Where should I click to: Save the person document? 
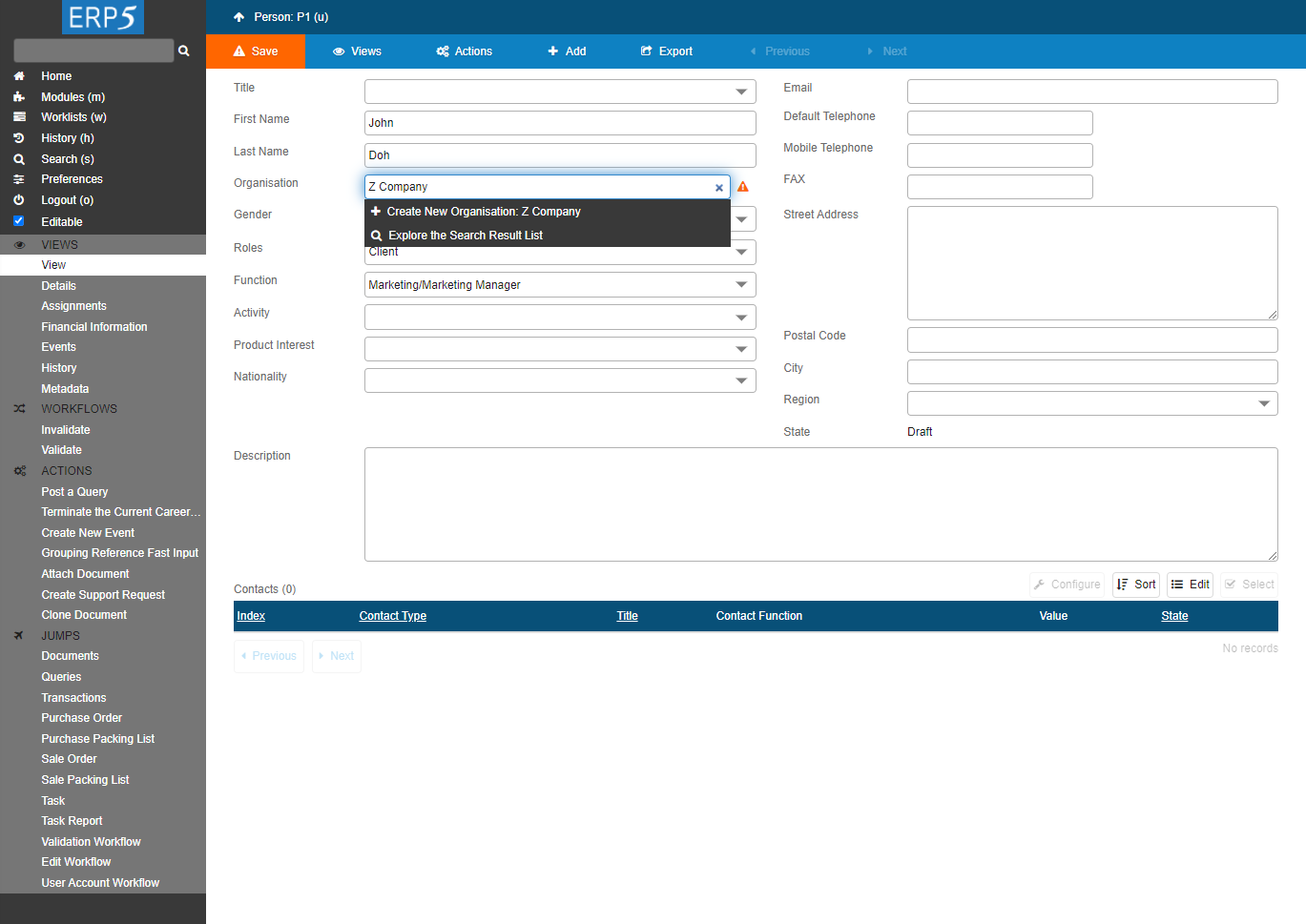(256, 51)
